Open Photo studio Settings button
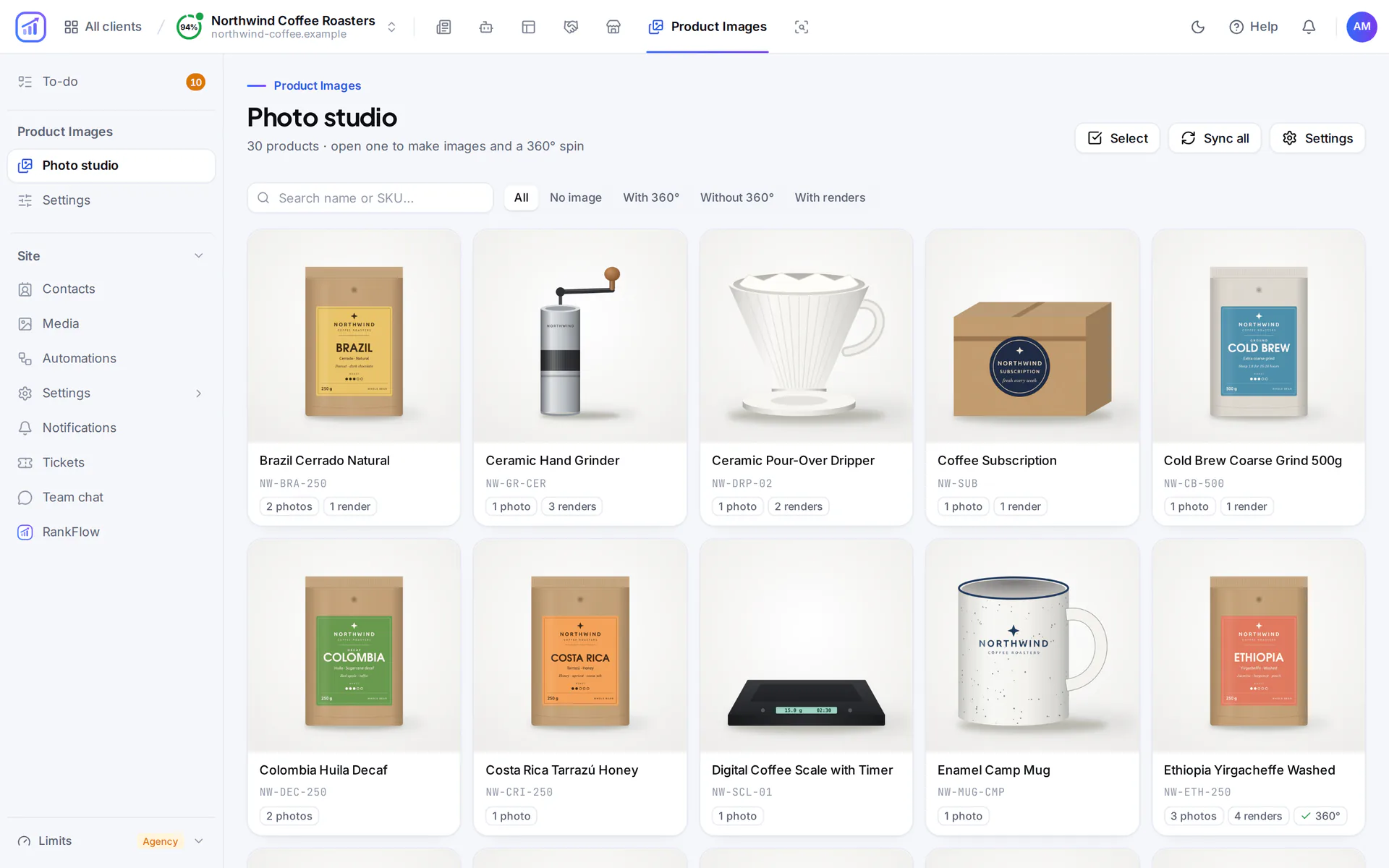1389x868 pixels. 1317,138
